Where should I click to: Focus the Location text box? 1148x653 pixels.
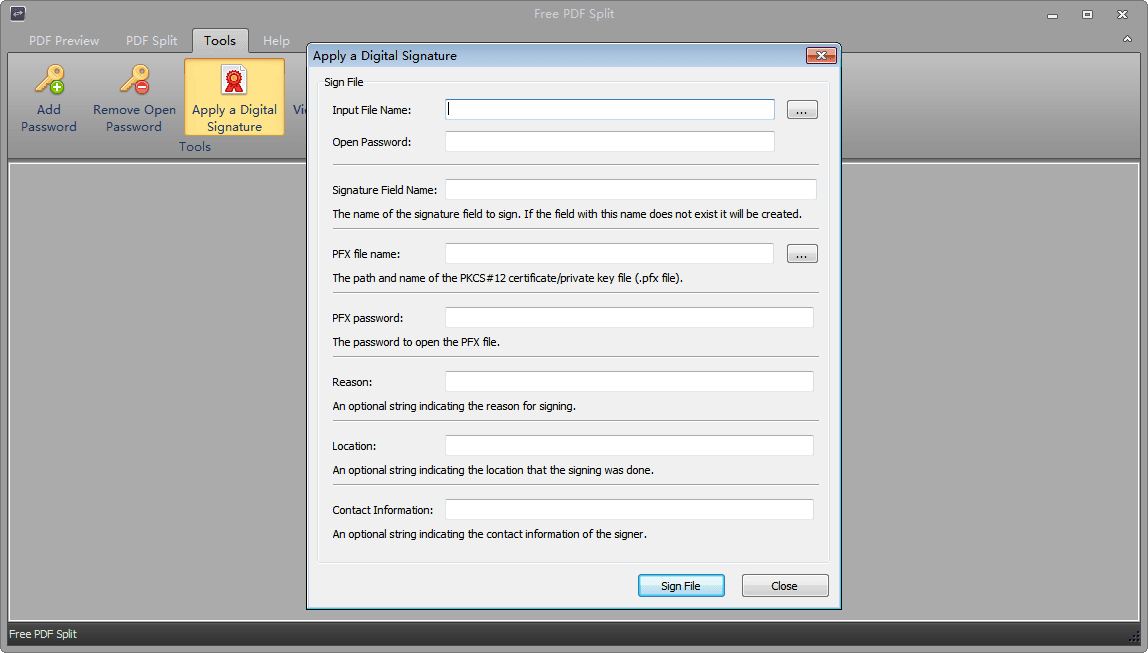pyautogui.click(x=630, y=446)
